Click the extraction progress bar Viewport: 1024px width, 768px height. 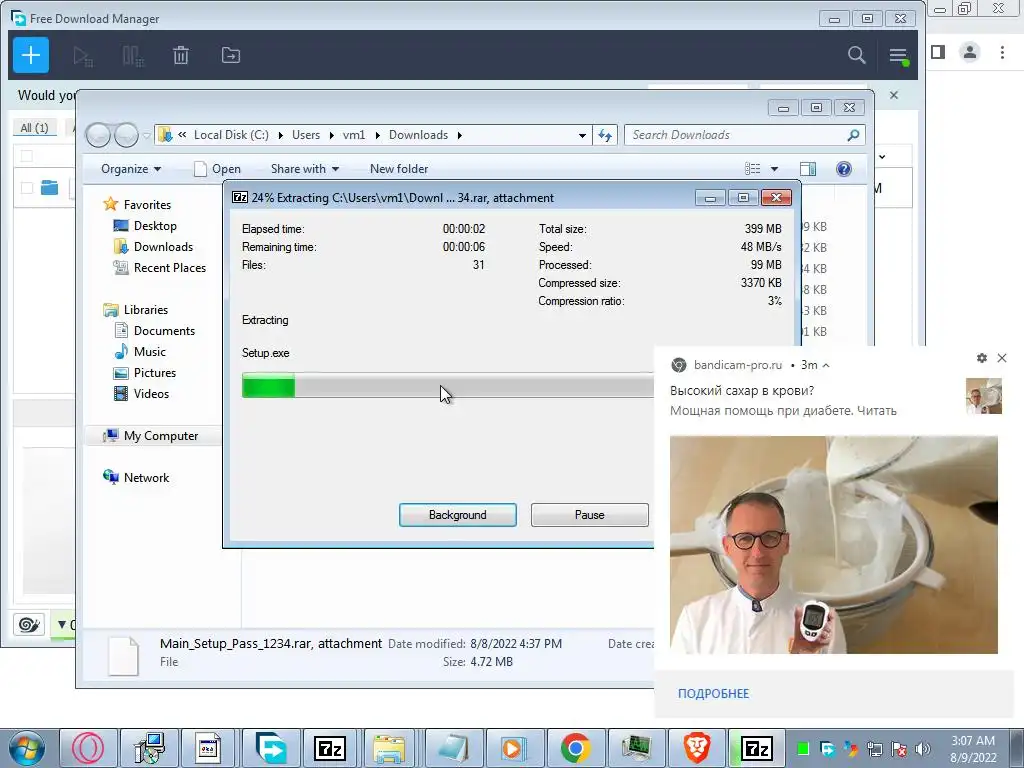pyautogui.click(x=447, y=385)
